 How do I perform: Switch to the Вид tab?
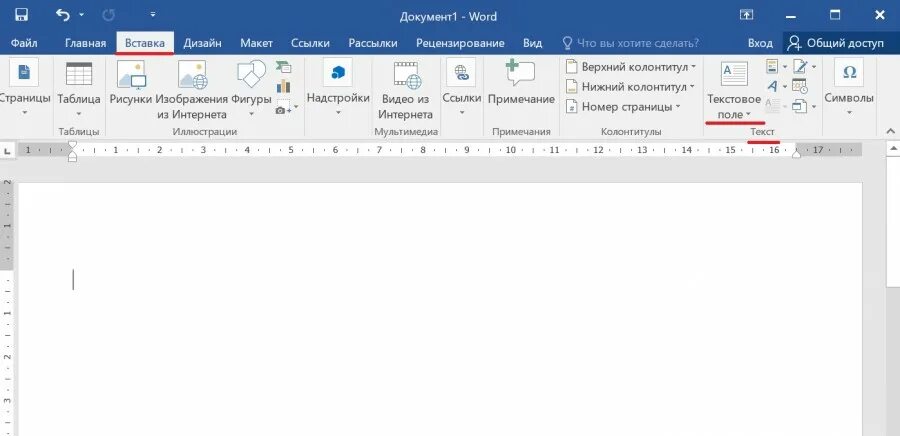click(x=533, y=43)
